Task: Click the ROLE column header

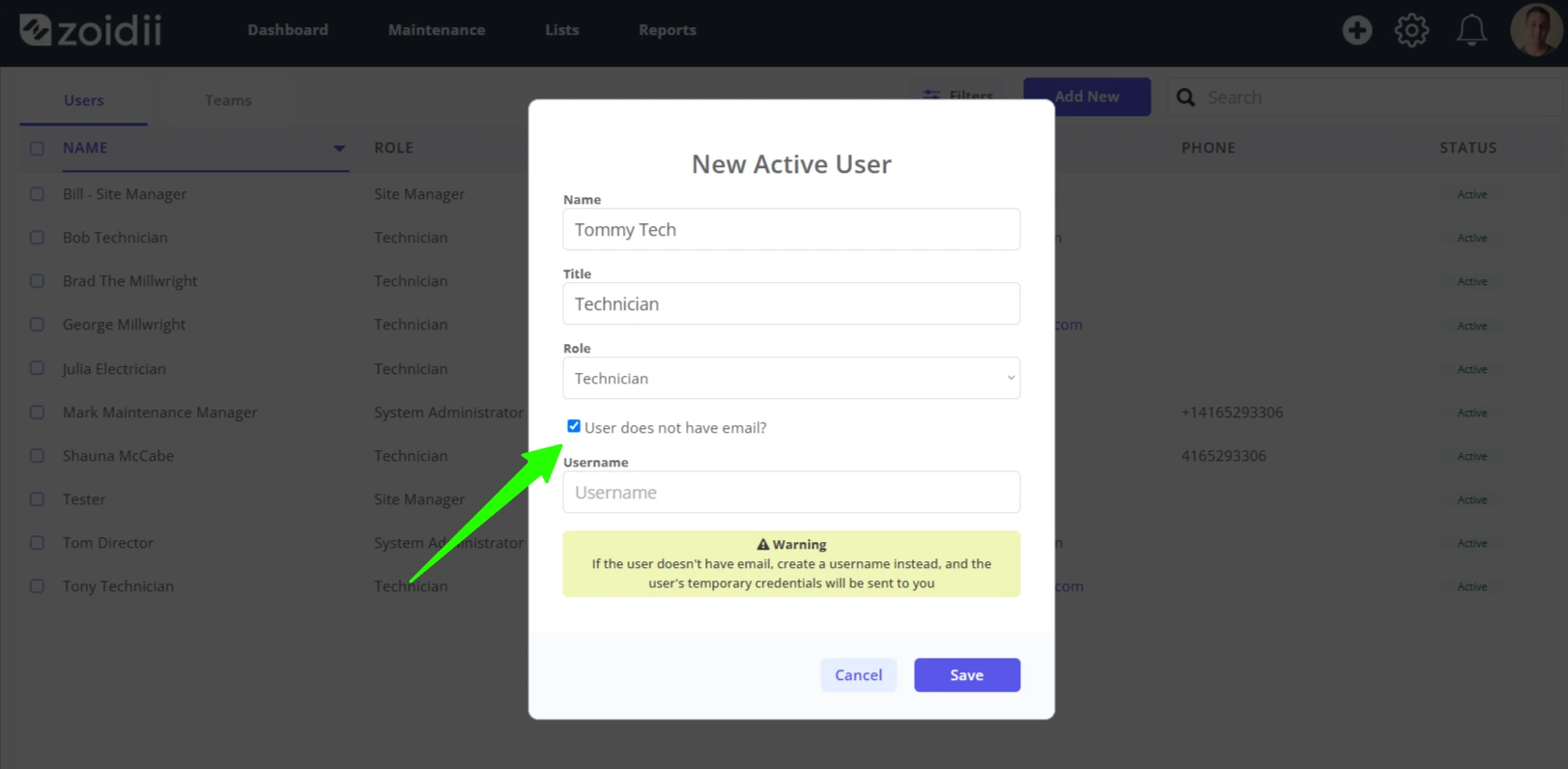Action: pos(394,148)
